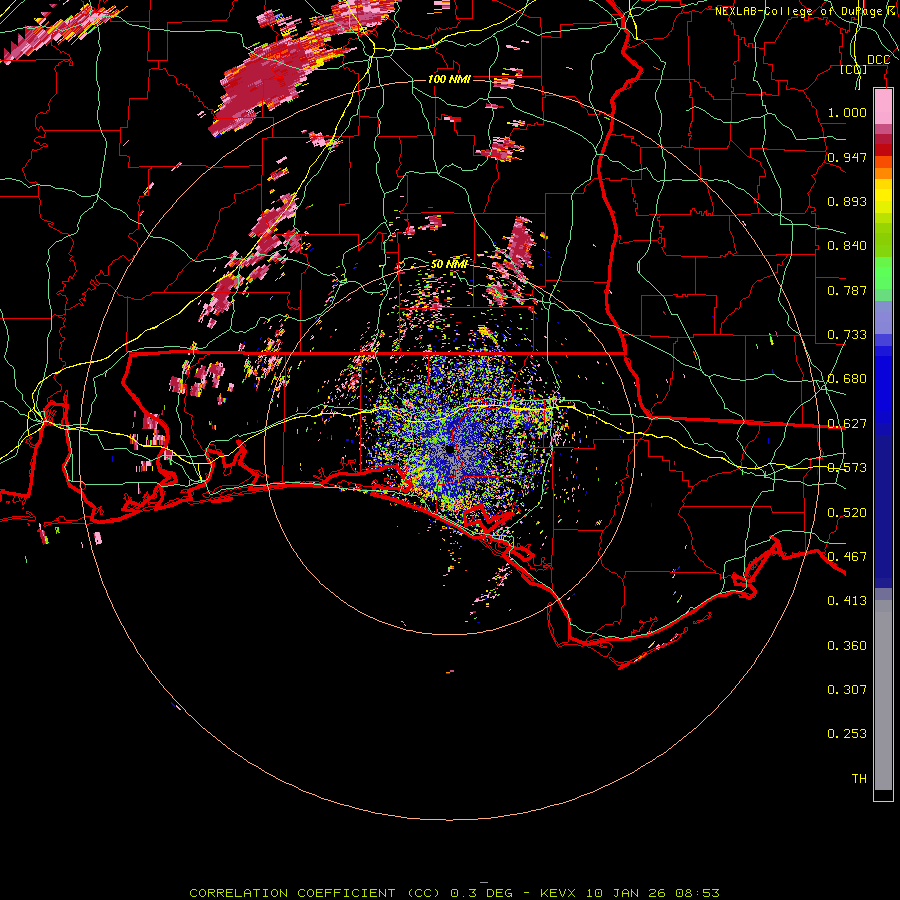Click the 0.307 color scale value
The image size is (900, 900).
(x=847, y=690)
